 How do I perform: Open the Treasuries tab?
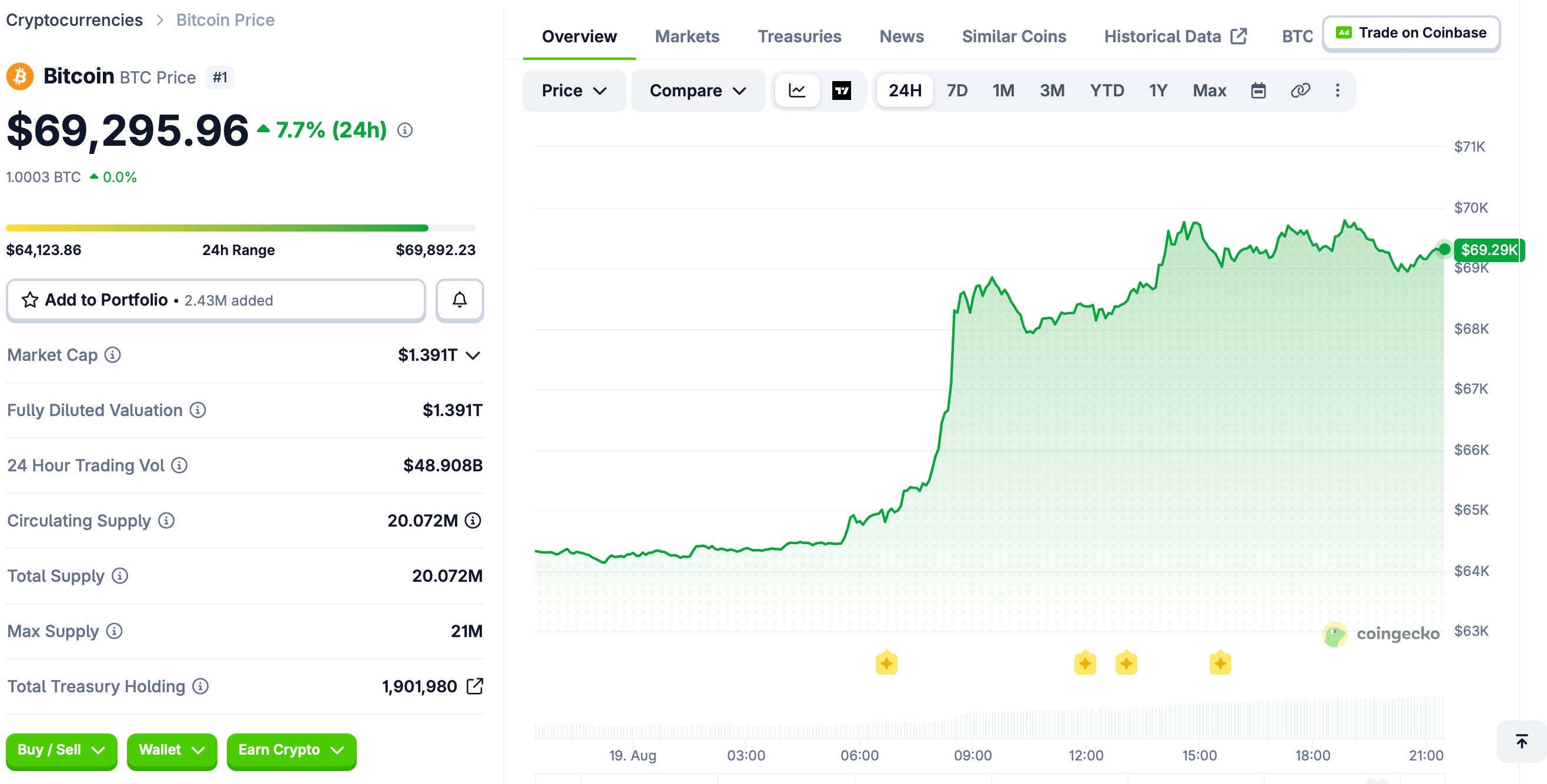799,36
